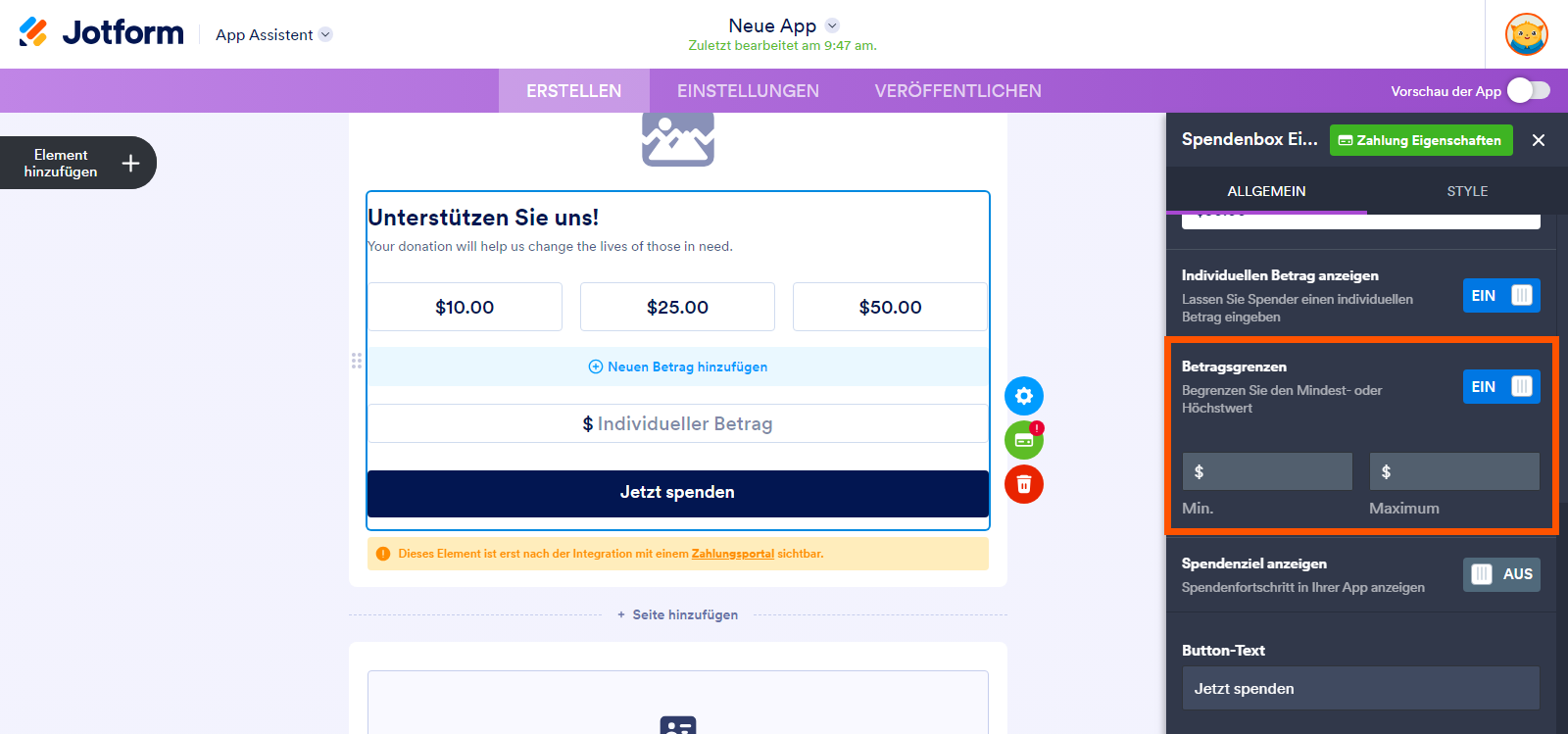Click the plus icon on Element hinzufügen

pyautogui.click(x=130, y=163)
